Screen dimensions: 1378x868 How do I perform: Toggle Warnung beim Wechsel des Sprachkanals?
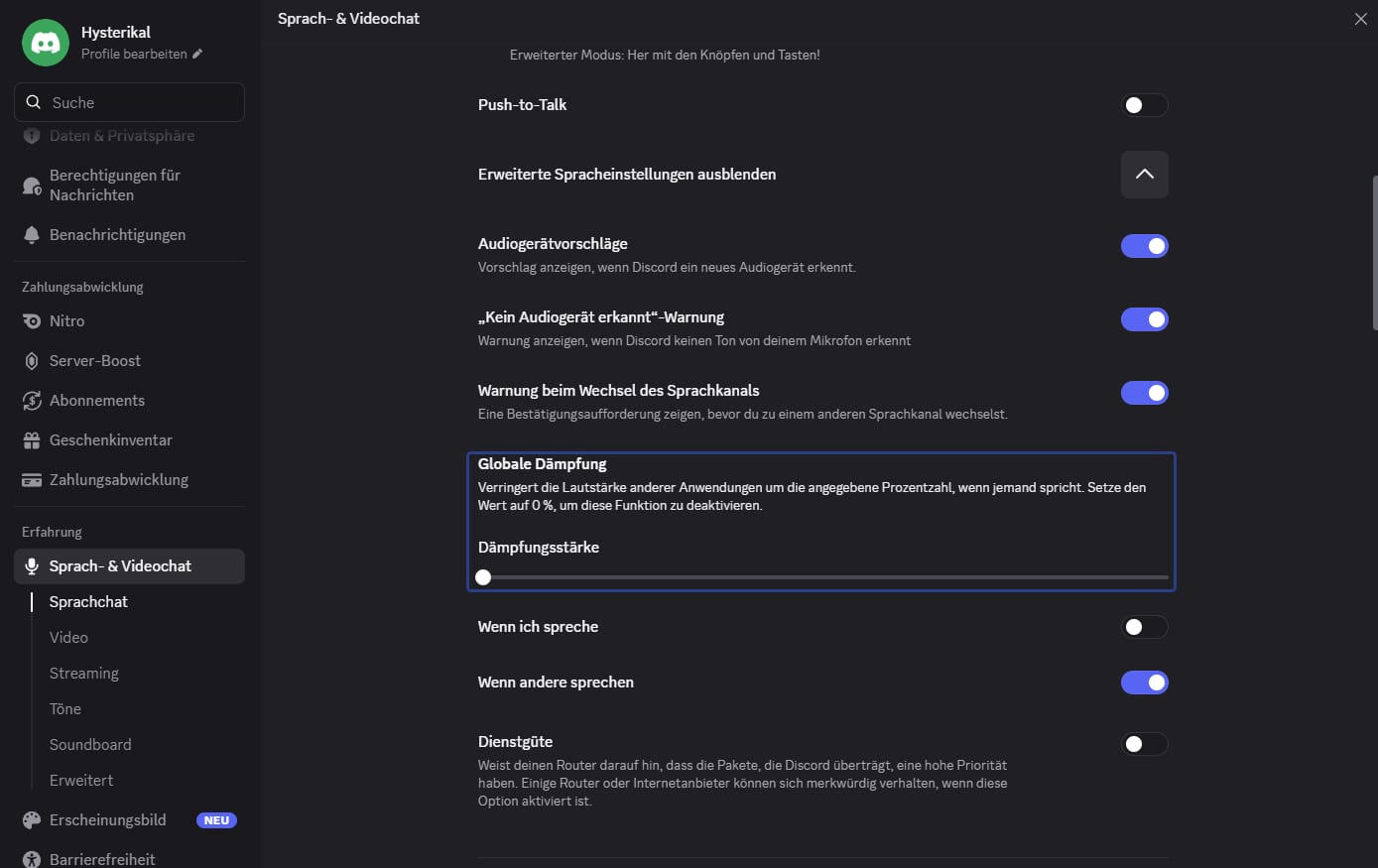click(1145, 393)
